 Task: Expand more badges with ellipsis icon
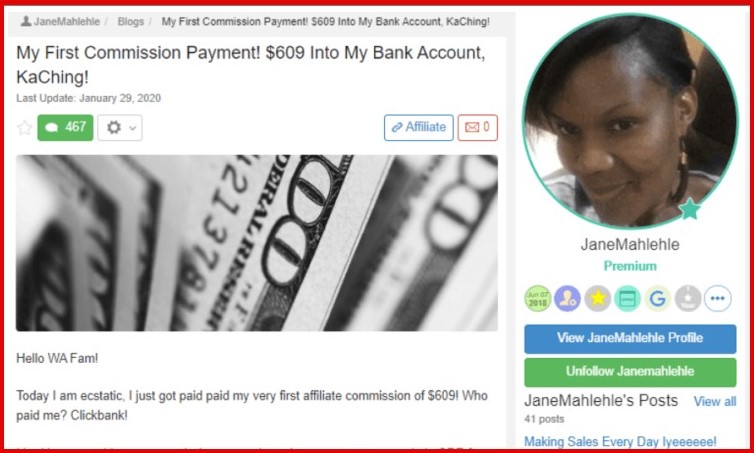click(717, 298)
